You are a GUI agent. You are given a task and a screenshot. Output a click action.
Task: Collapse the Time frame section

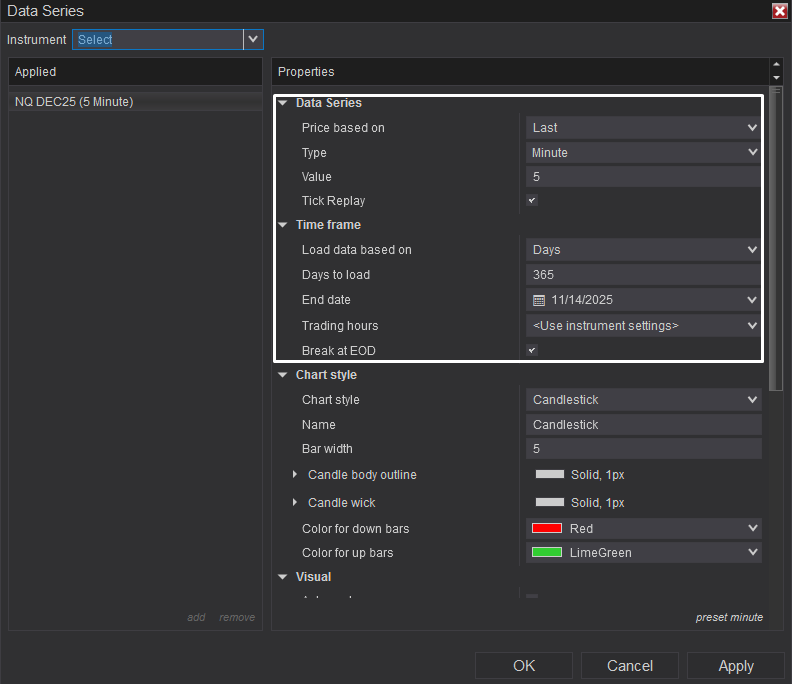pyautogui.click(x=283, y=226)
